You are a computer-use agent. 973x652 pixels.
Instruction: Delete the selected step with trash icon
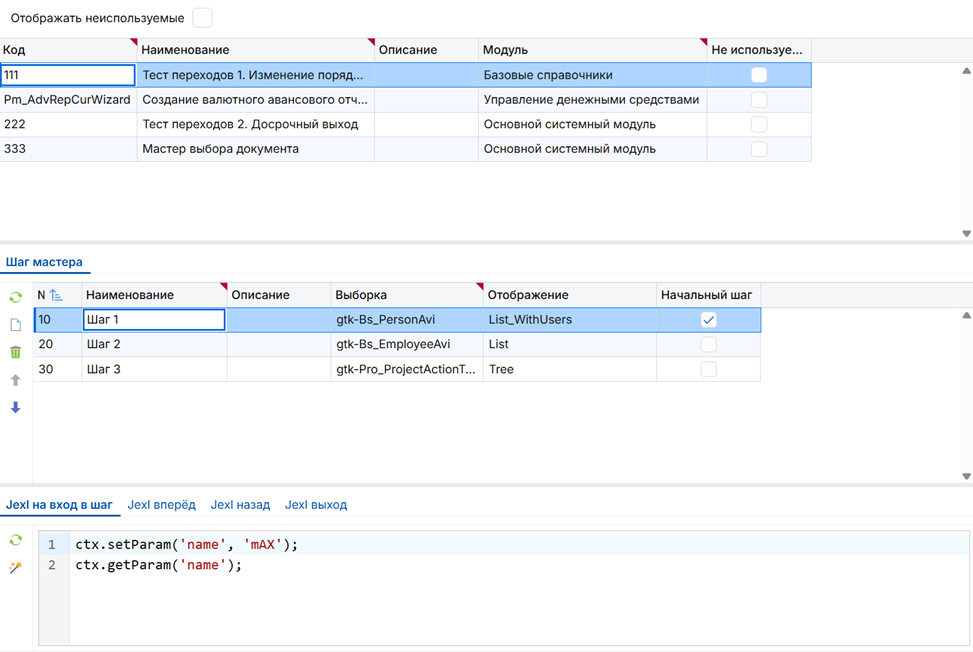tap(15, 352)
